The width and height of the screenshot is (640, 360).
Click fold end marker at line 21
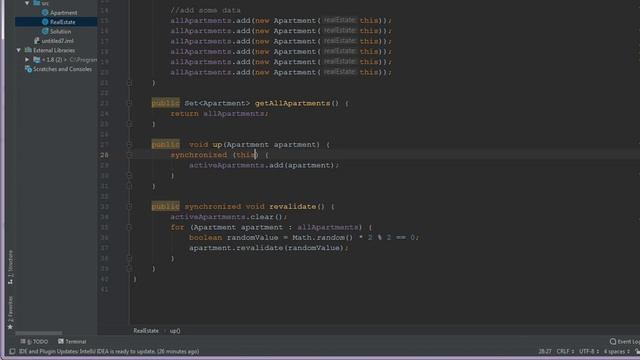point(129,83)
